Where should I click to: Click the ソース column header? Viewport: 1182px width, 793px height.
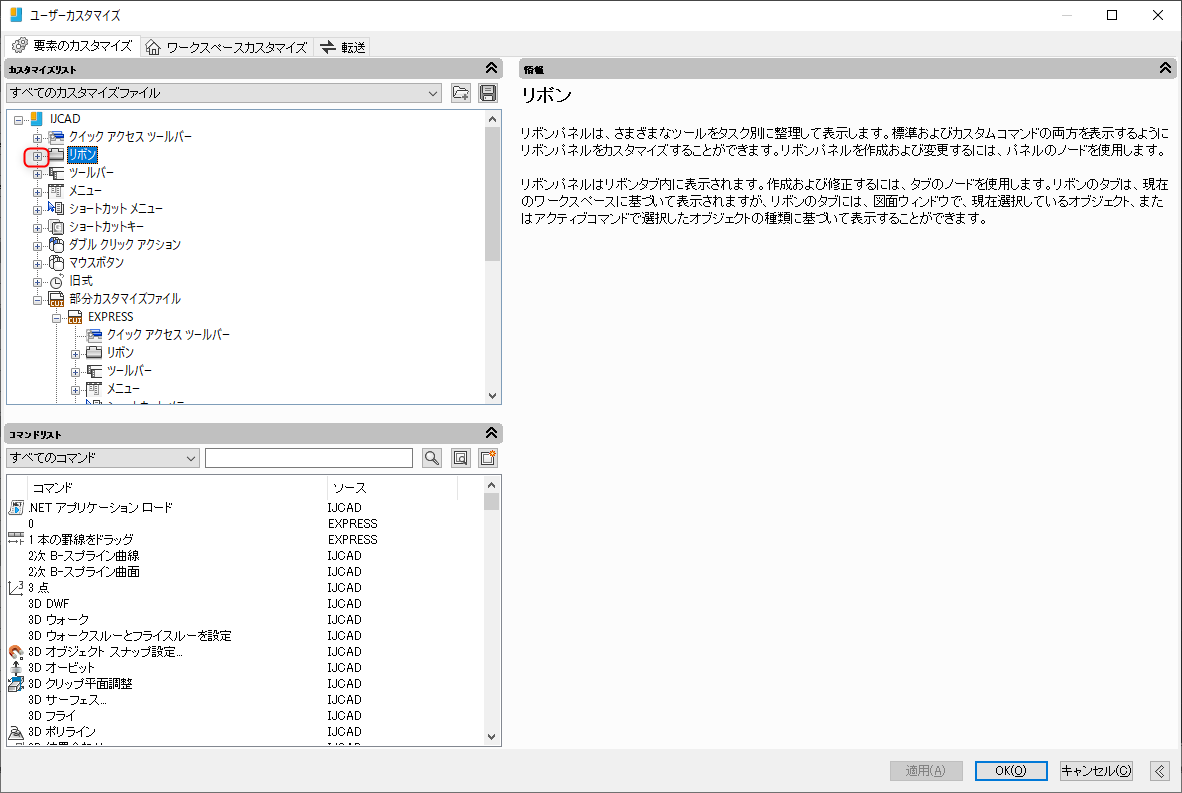[x=392, y=488]
